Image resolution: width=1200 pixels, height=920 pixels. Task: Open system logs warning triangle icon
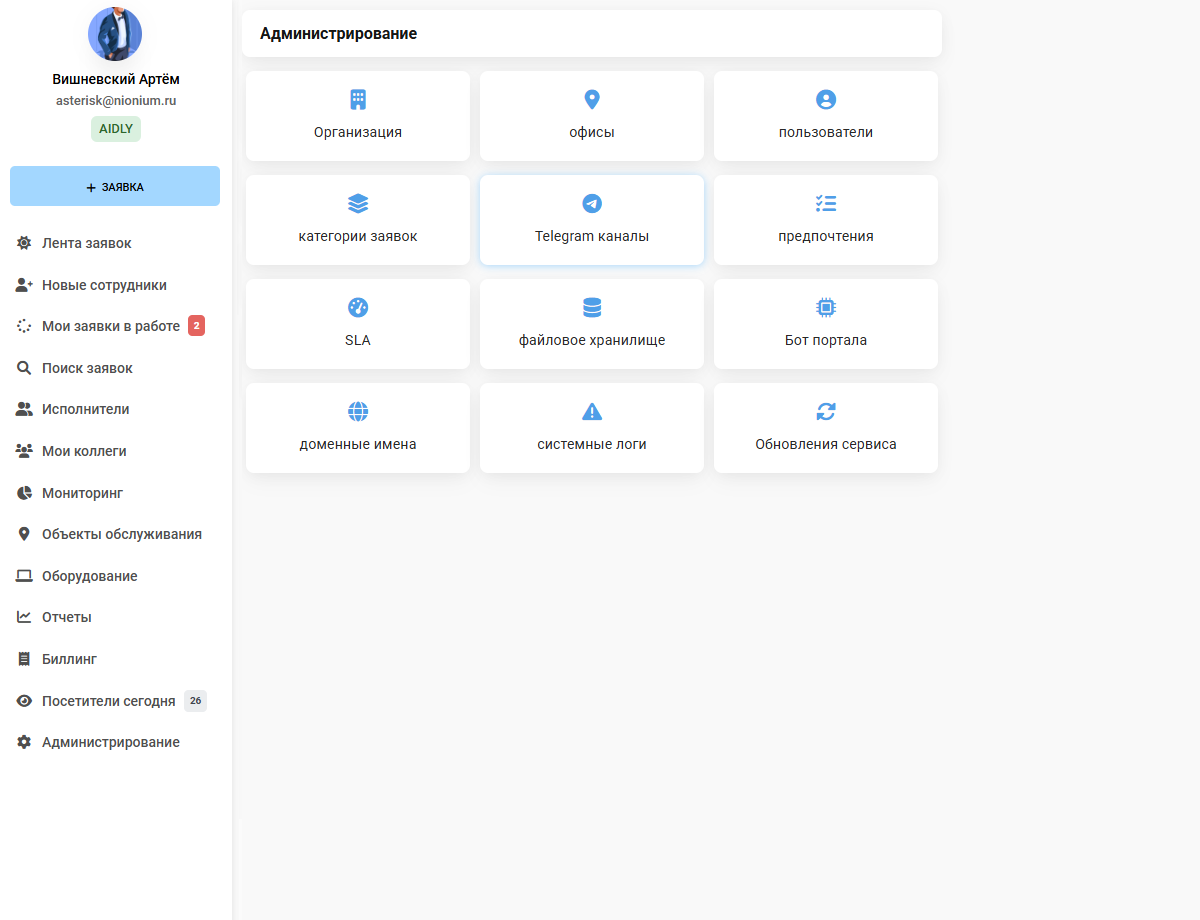592,412
